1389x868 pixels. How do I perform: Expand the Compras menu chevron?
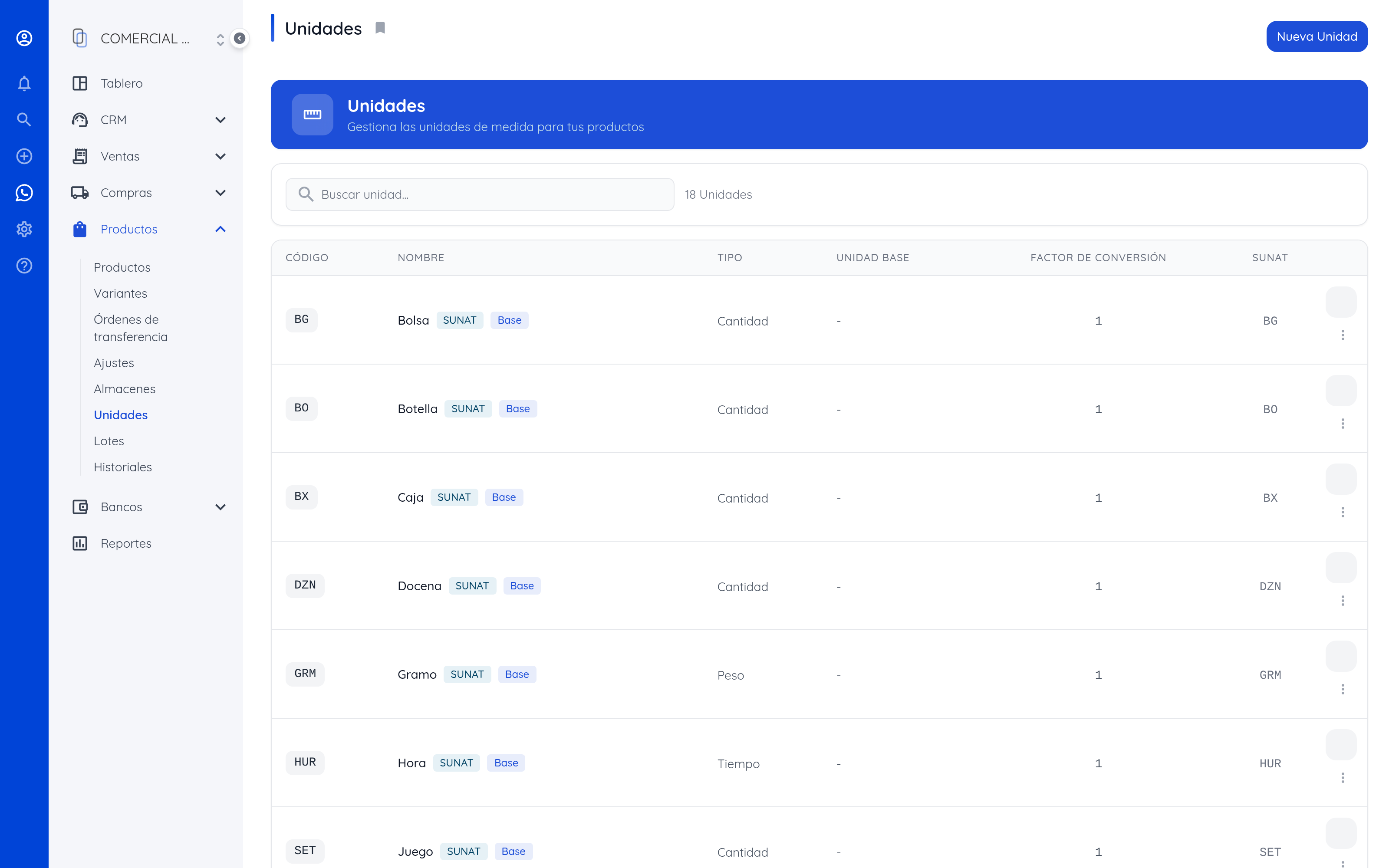(221, 193)
